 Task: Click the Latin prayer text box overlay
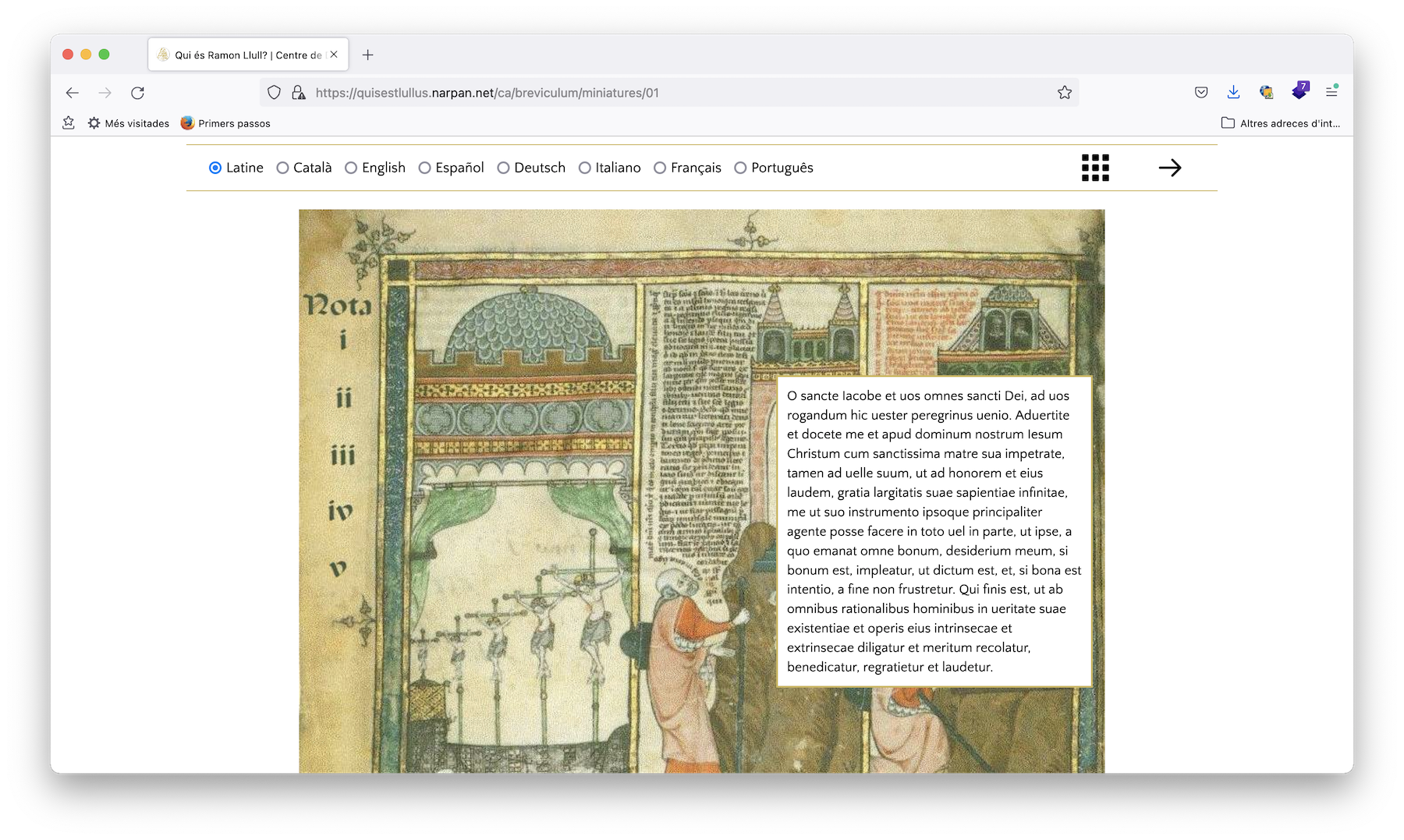(934, 531)
